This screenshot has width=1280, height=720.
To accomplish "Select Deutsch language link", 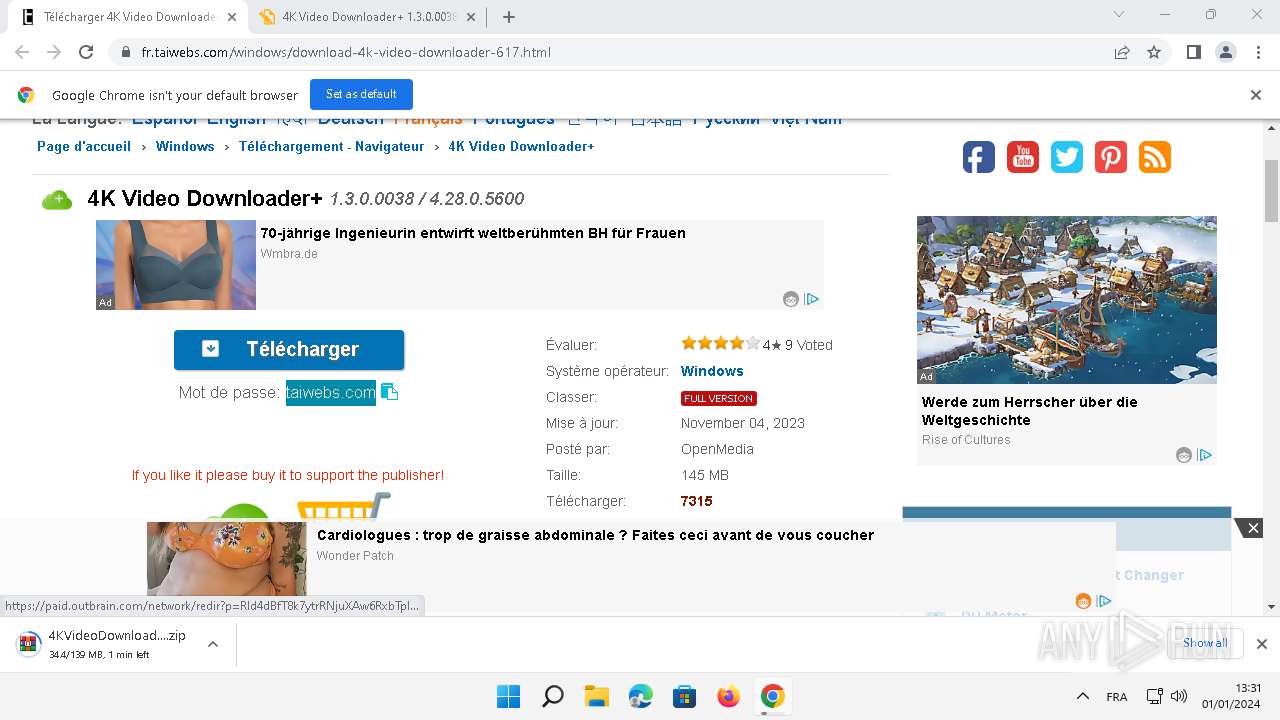I will 351,119.
